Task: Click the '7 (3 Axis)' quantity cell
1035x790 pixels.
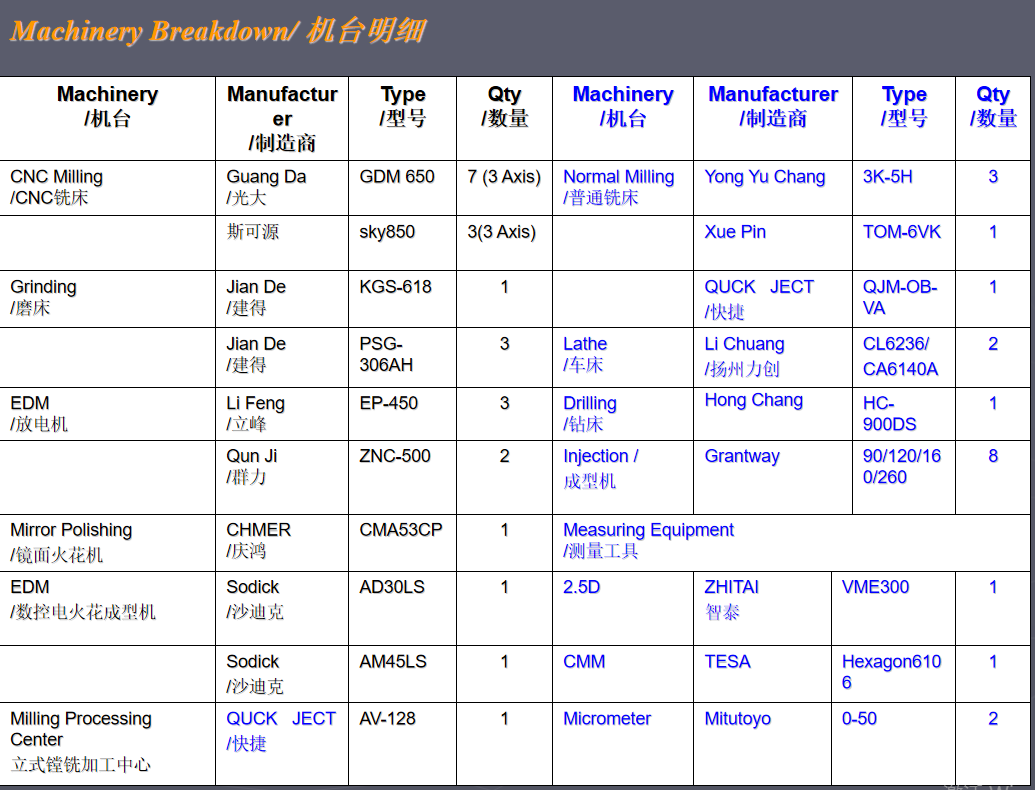Action: click(x=504, y=187)
